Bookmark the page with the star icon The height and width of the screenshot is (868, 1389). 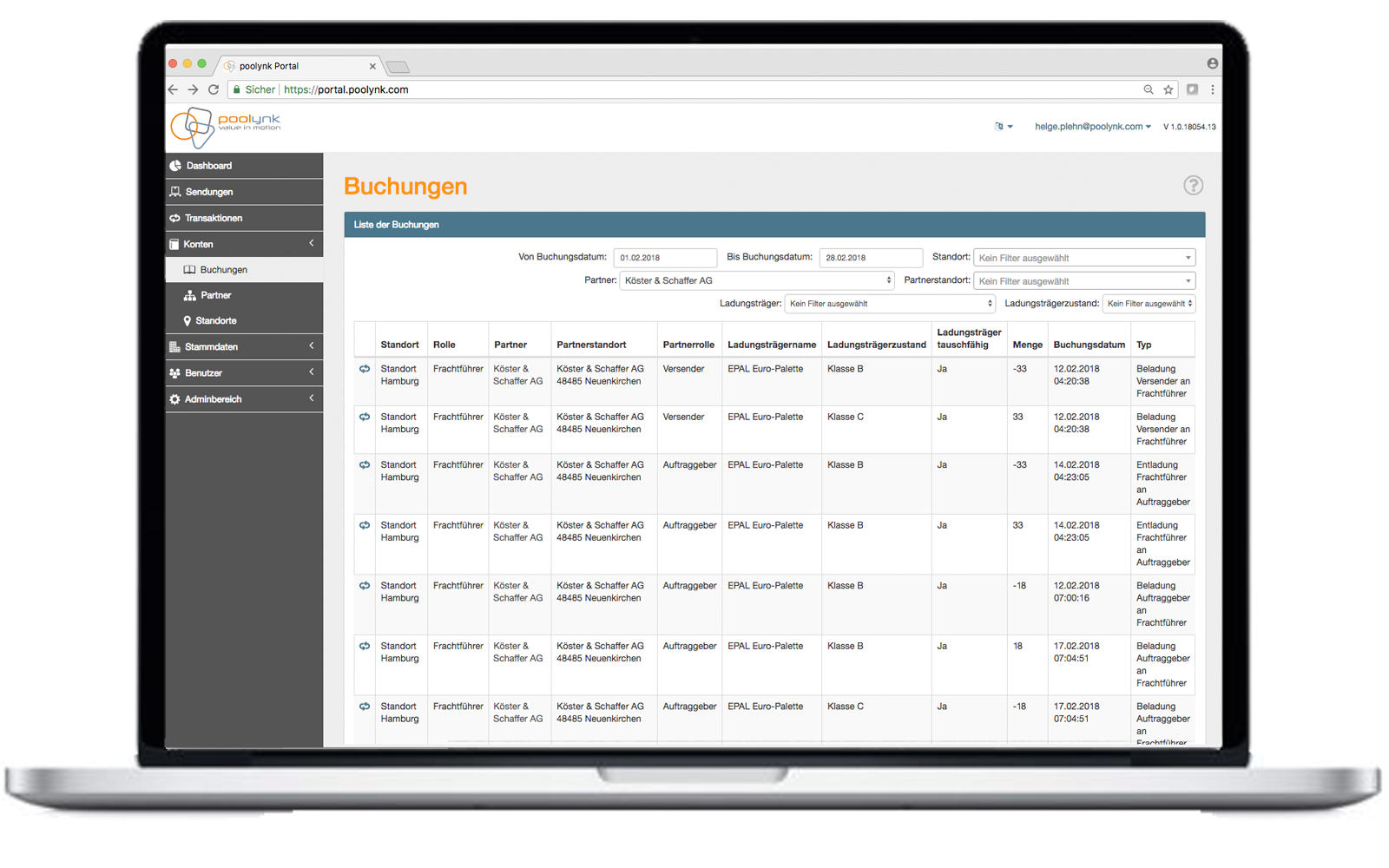1168,89
